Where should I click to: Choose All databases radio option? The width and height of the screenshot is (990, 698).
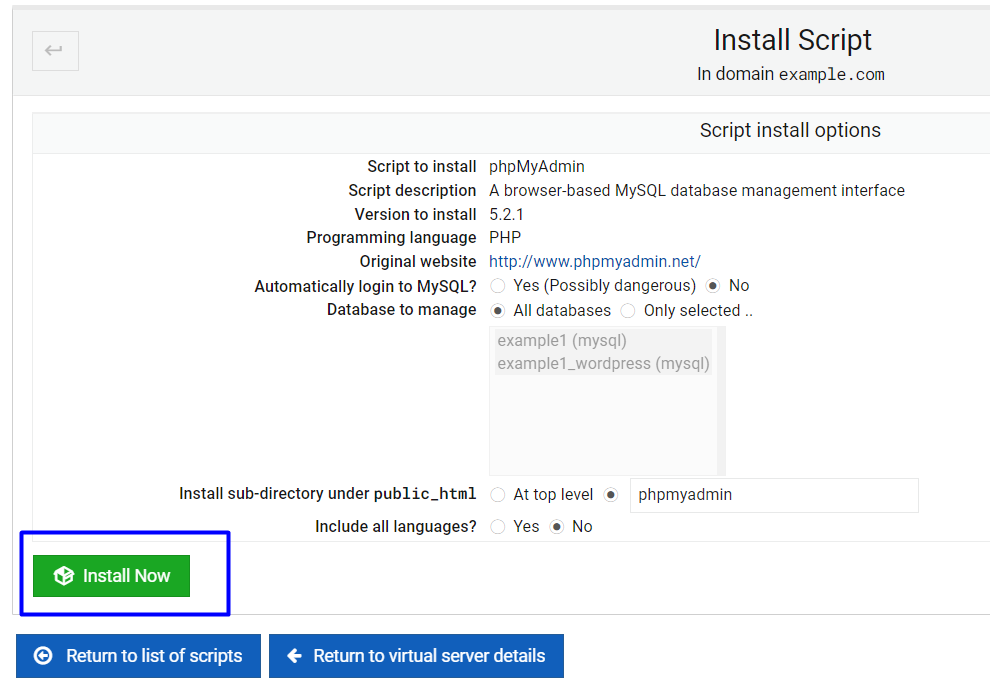tap(498, 311)
